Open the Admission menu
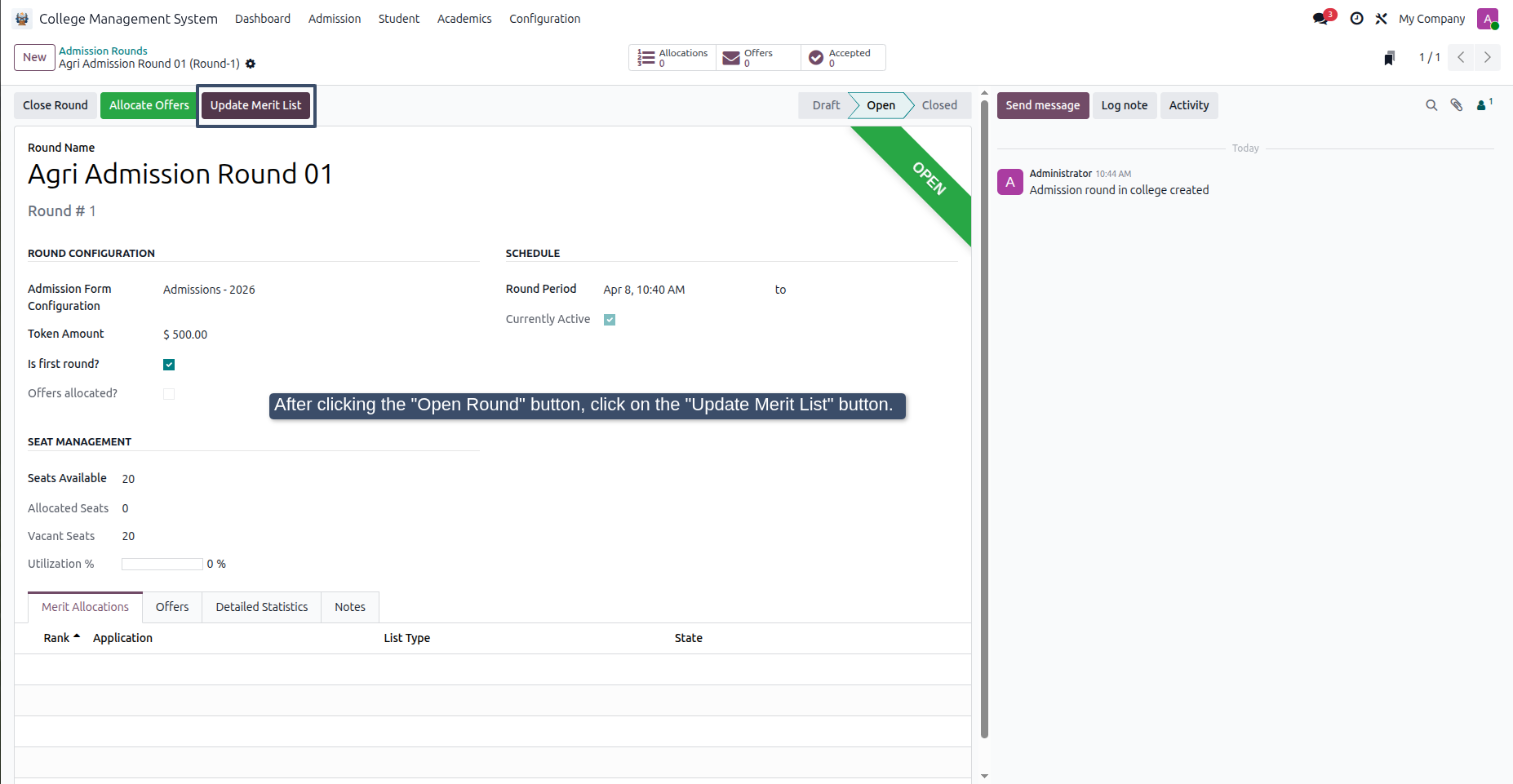The image size is (1513, 784). (335, 19)
